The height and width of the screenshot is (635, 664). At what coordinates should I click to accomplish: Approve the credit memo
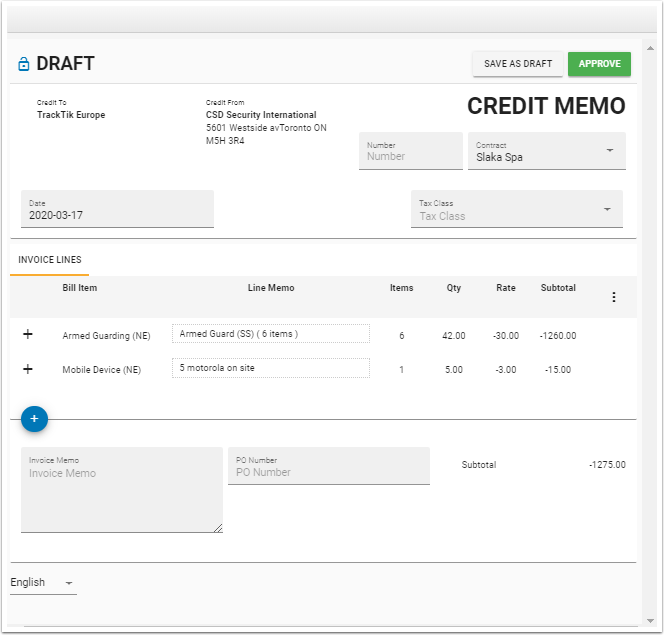tap(599, 64)
